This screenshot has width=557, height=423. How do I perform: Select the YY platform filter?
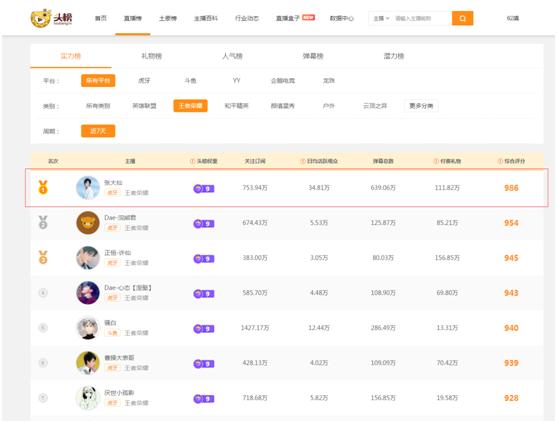[237, 81]
